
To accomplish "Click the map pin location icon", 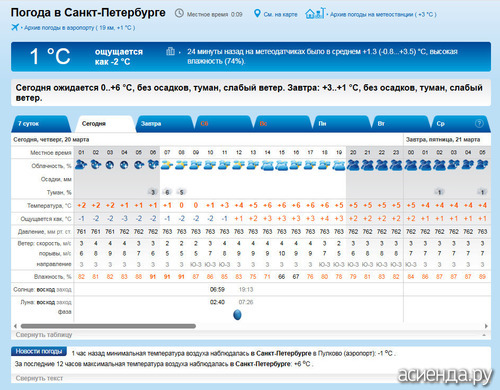I will point(257,14).
